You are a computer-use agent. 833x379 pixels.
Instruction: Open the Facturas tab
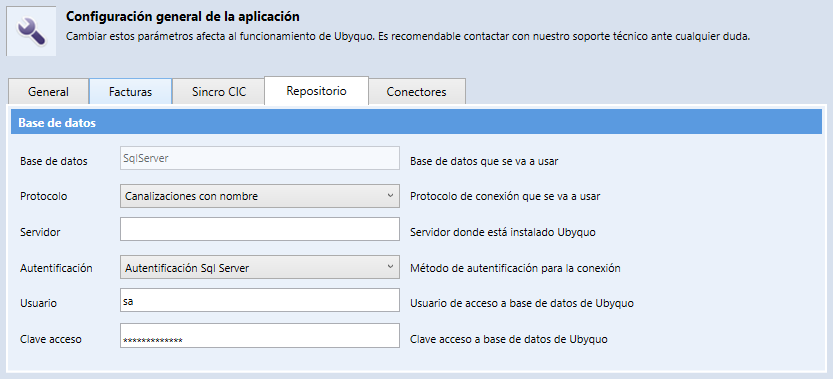point(130,91)
